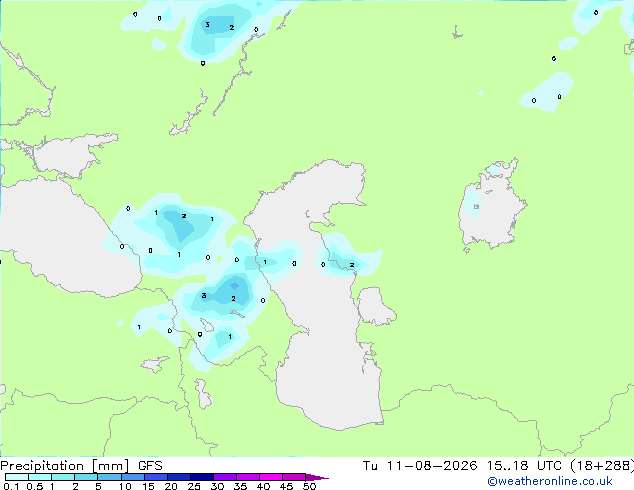Click the legend label '0.1'
This screenshot has width=634, height=490.
click(11, 486)
